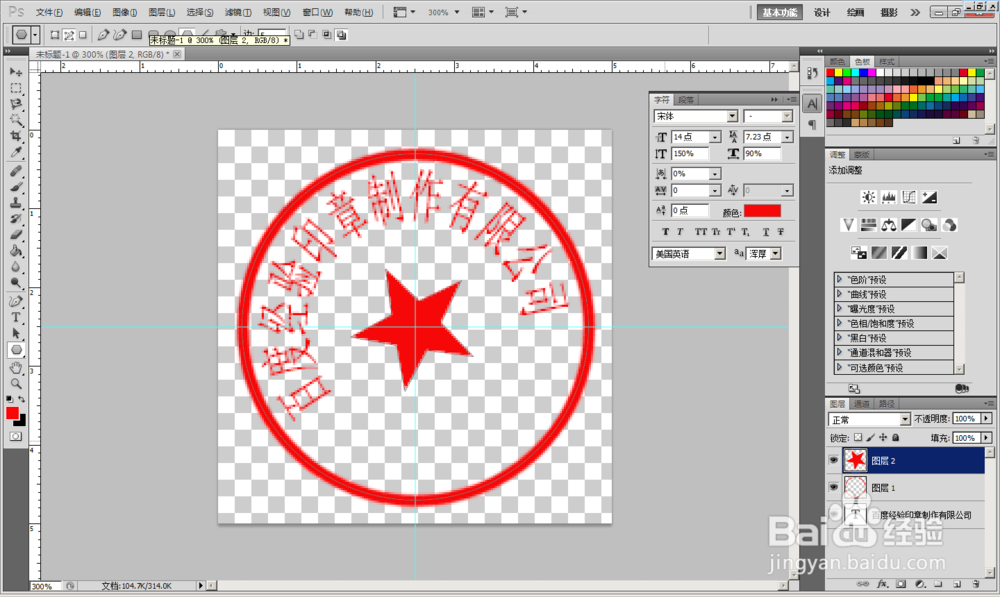The width and height of the screenshot is (1000, 597).
Task: Select the Brush tool
Action: (x=16, y=187)
